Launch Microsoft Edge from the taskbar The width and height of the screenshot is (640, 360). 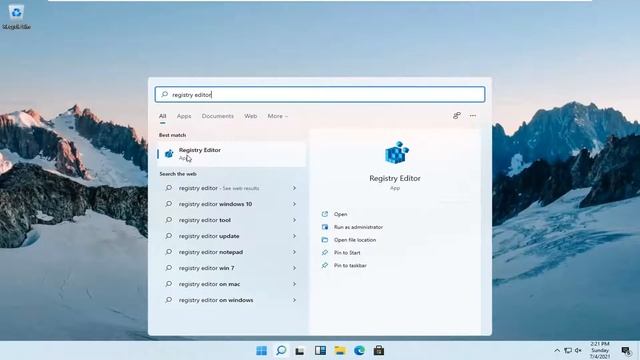pyautogui.click(x=359, y=350)
